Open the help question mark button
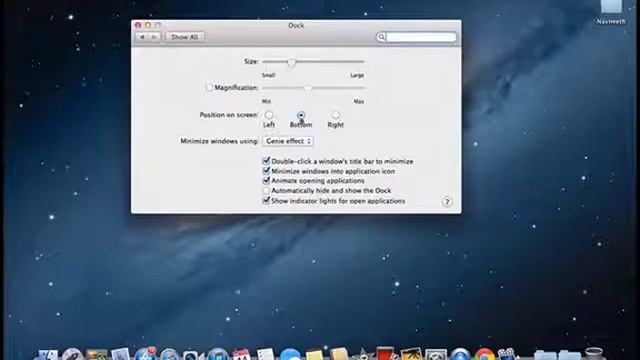This screenshot has width=640, height=360. pyautogui.click(x=447, y=202)
